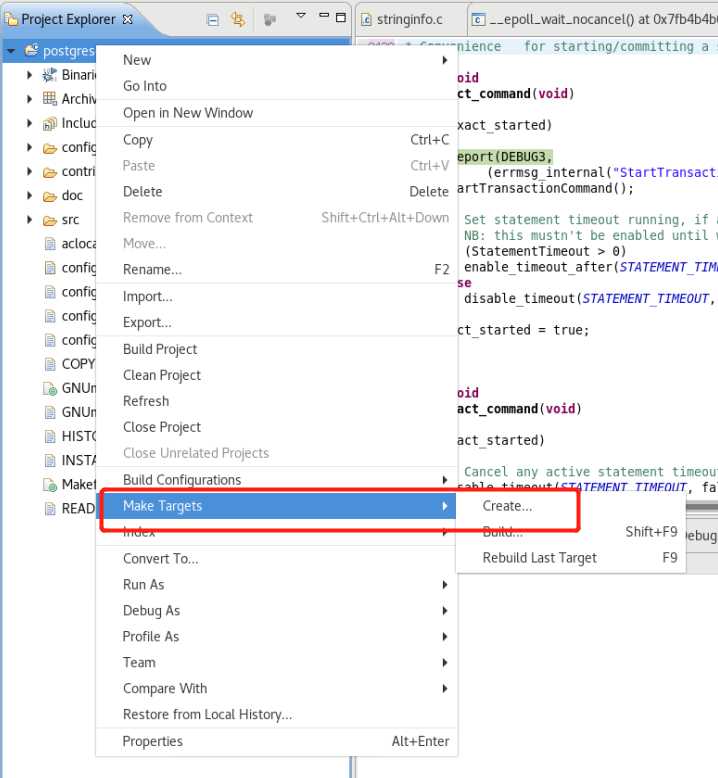The image size is (718, 778).
Task: Select Import... menu entry
Action: [276, 297]
